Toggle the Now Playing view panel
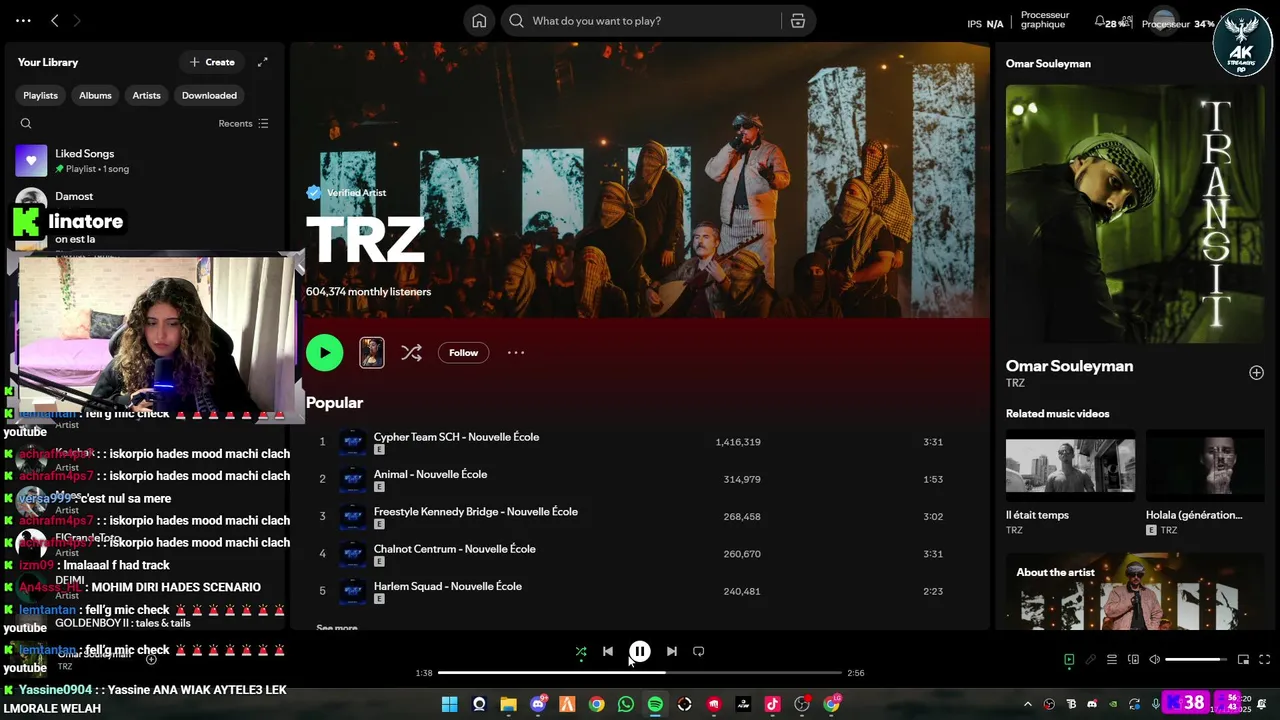The width and height of the screenshot is (1280, 720). pyautogui.click(x=1069, y=660)
